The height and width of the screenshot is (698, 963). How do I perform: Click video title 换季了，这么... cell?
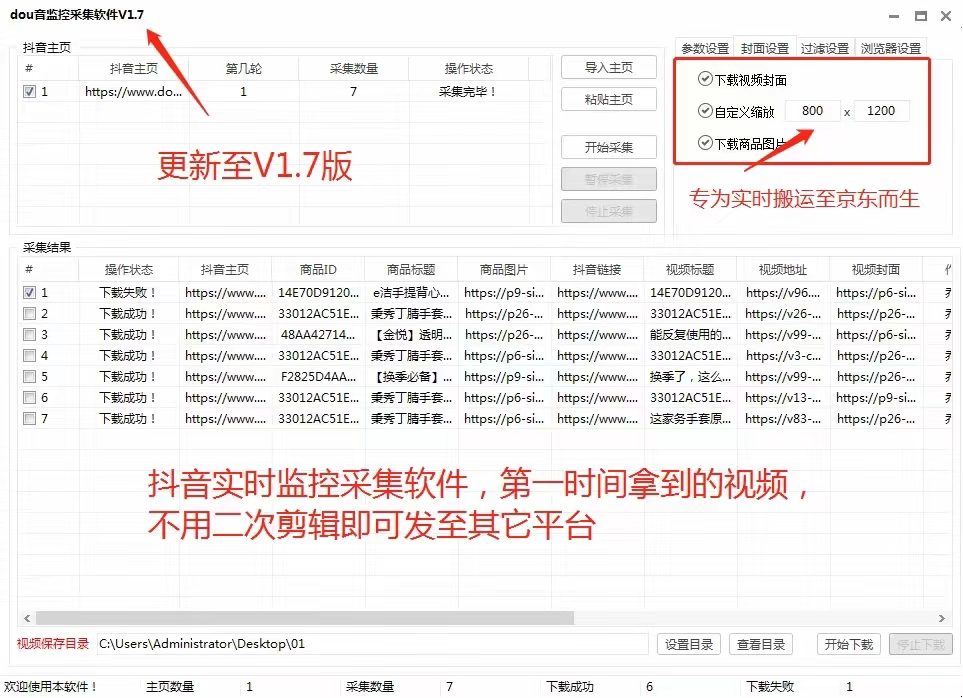click(x=690, y=376)
